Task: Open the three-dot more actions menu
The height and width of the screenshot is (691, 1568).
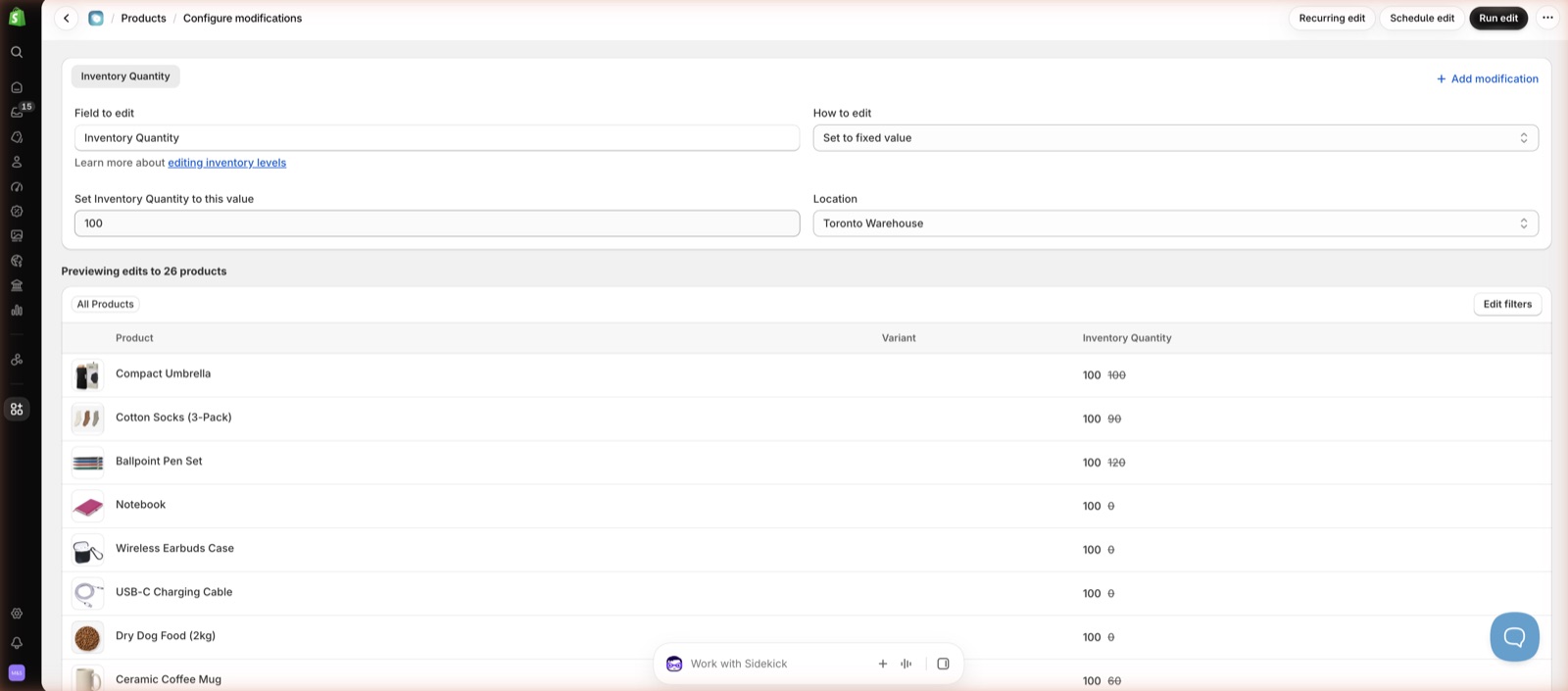Action: [1547, 18]
